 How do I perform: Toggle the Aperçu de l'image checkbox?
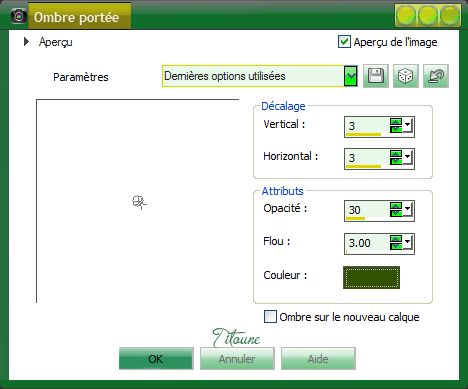point(344,42)
